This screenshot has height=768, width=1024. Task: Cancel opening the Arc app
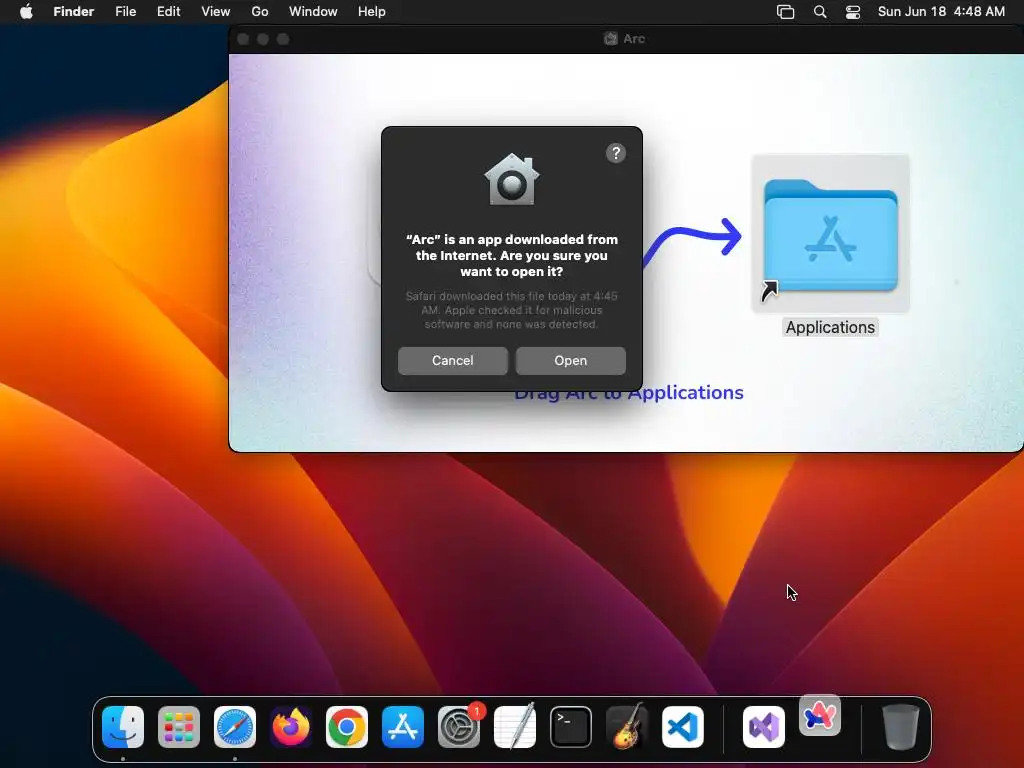453,360
